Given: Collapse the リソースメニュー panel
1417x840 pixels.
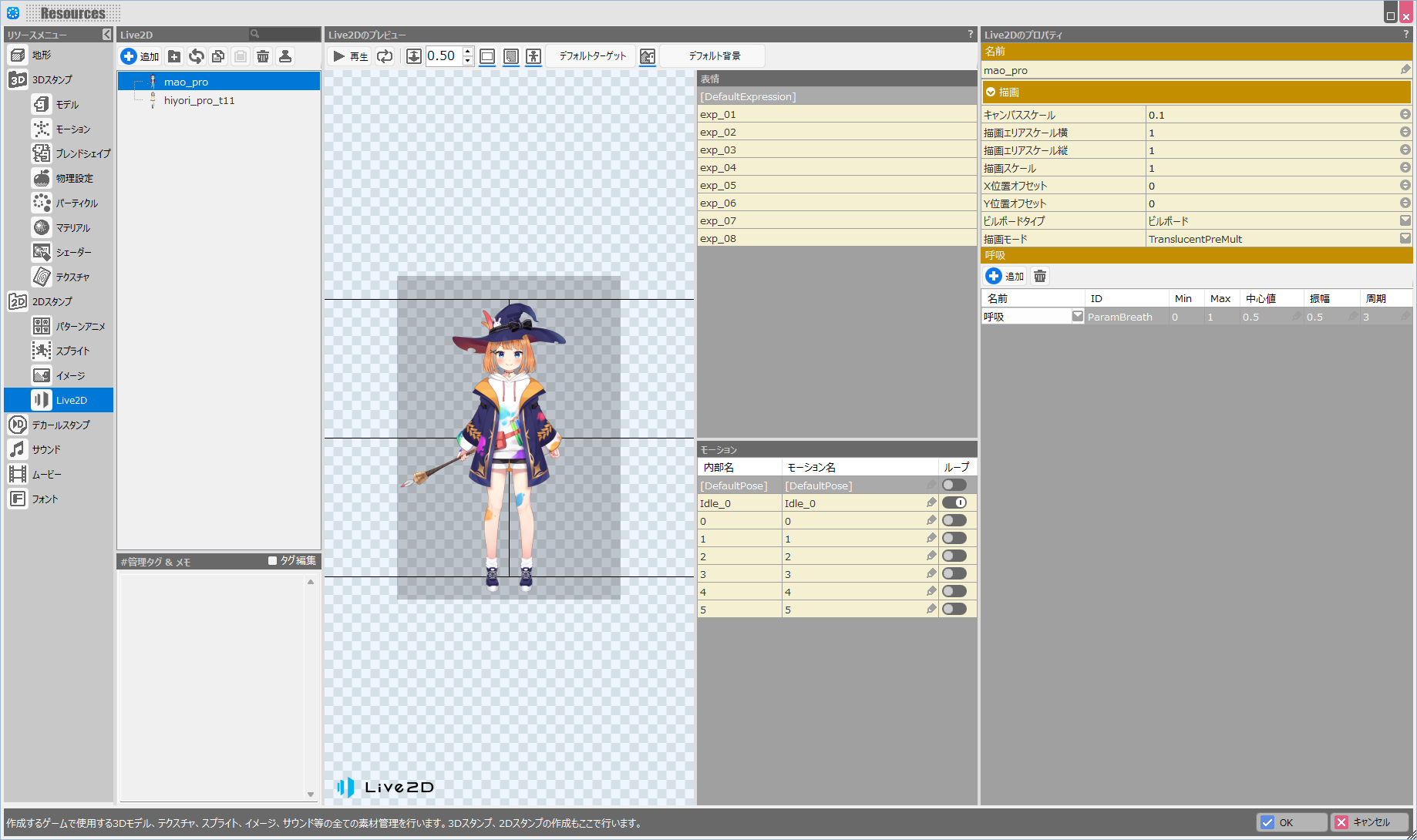Looking at the screenshot, I should pos(106,35).
